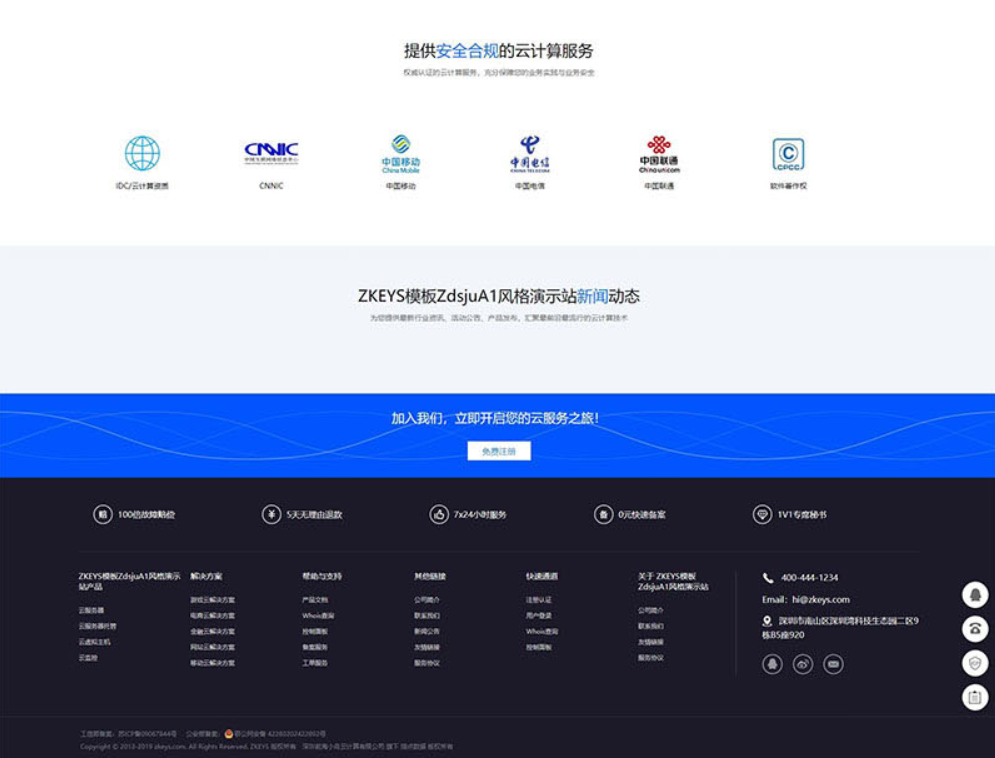Open 友情链接 under 关于 ZKEYS模板
995x758 pixels.
(651, 643)
